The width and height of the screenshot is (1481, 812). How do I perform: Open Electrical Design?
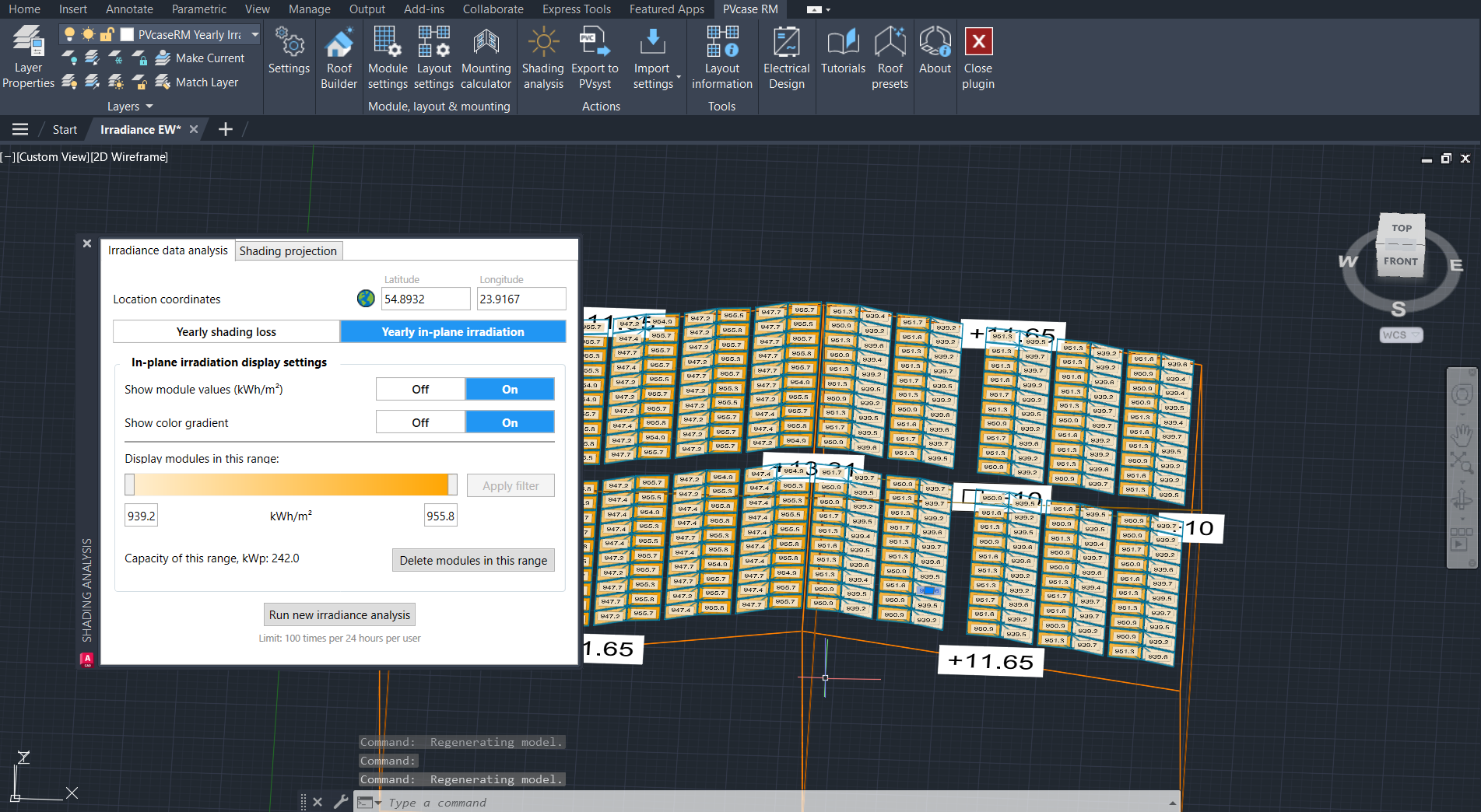click(x=786, y=57)
